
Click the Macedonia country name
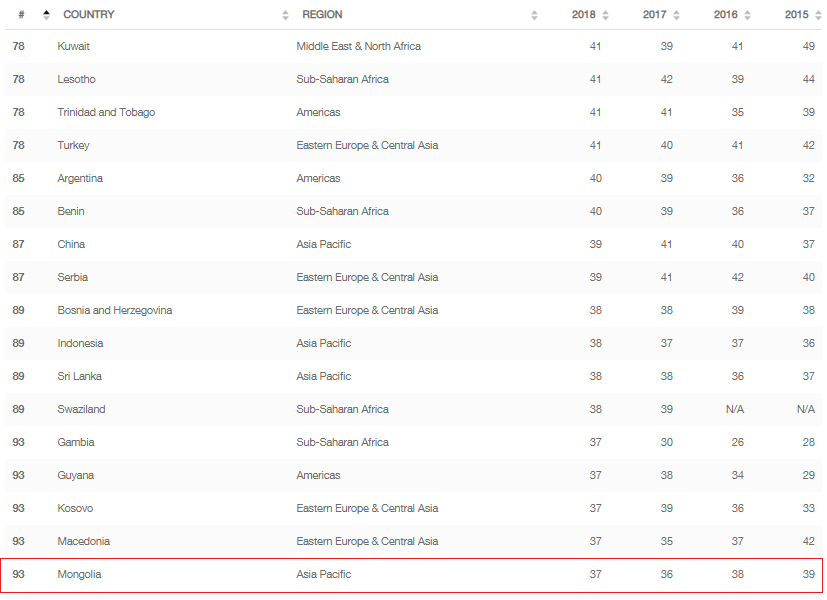coord(83,541)
